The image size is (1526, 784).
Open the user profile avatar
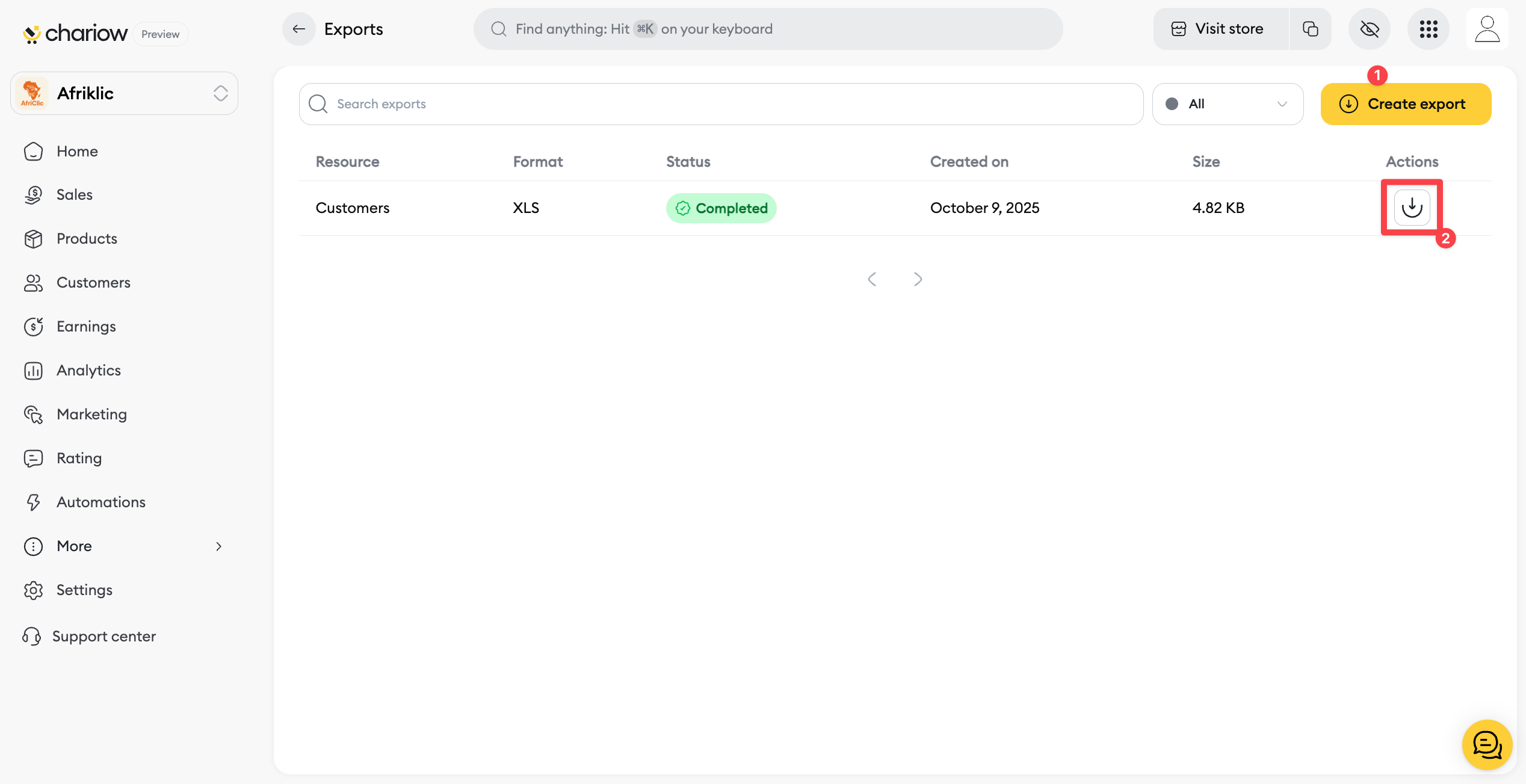[1487, 29]
